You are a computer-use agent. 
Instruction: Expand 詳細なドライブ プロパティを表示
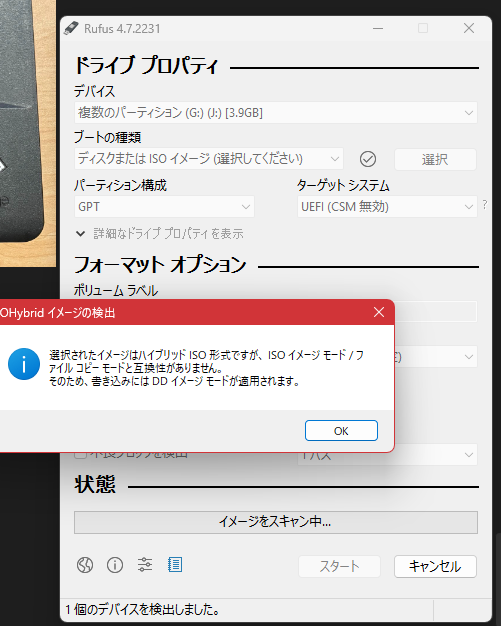(160, 234)
